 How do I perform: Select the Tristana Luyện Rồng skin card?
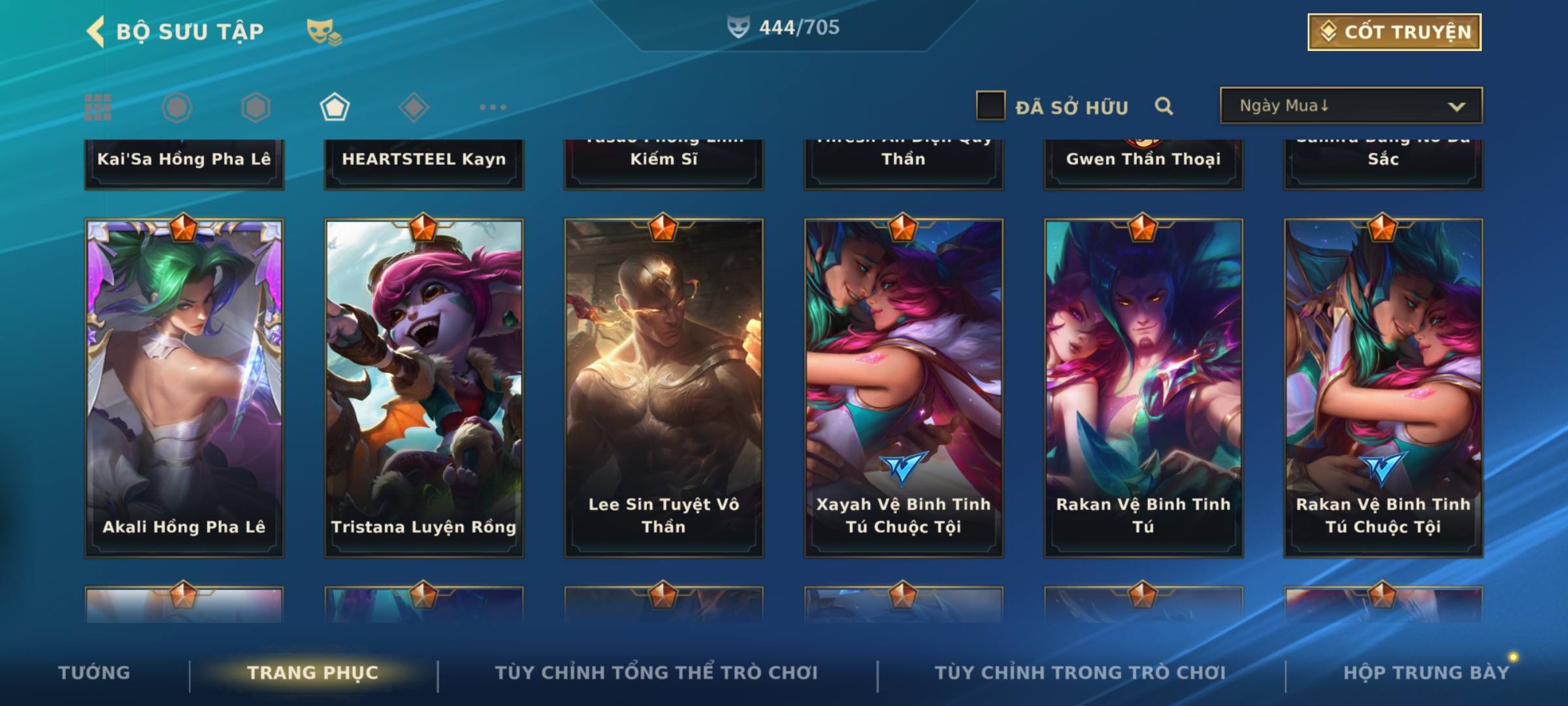coord(424,388)
